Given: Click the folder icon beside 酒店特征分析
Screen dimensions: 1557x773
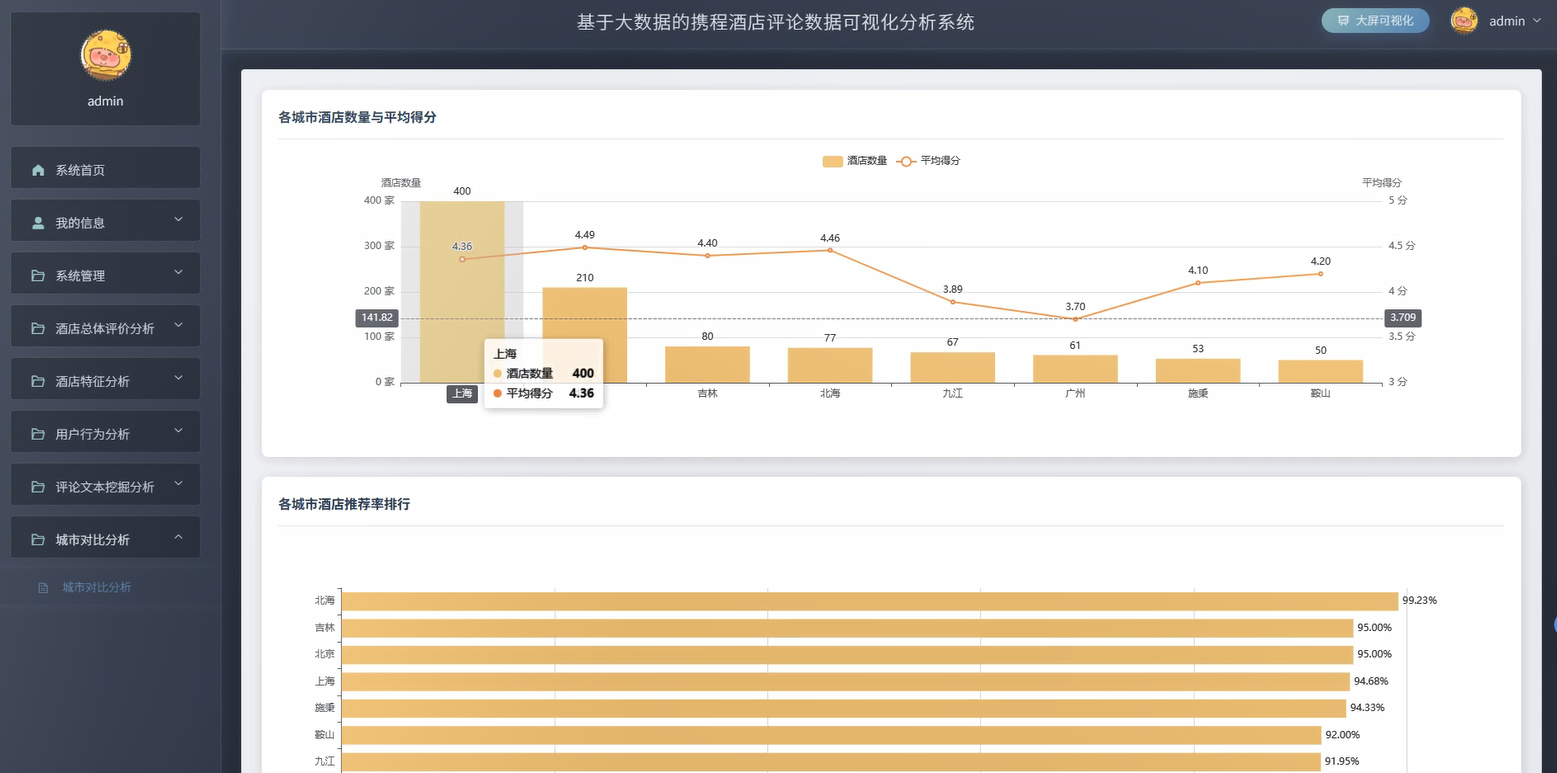Looking at the screenshot, I should point(38,381).
